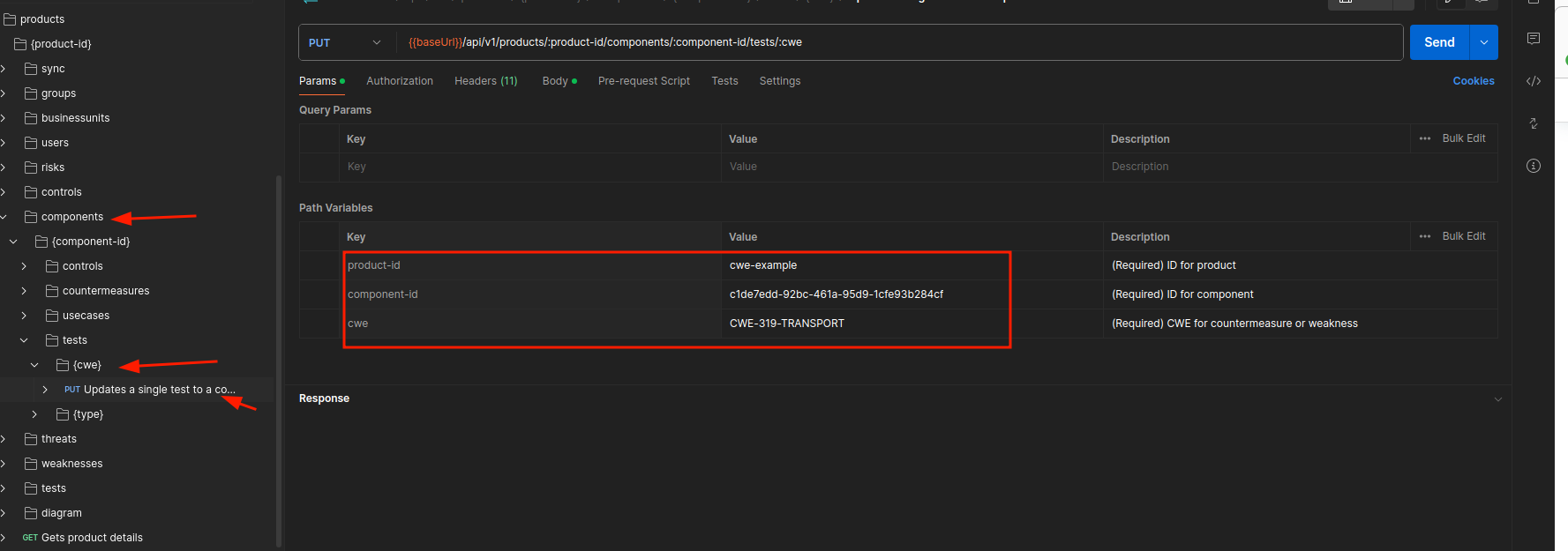The height and width of the screenshot is (551, 1568).
Task: Click description '(Required) CWE for countermeasure or weakness'
Action: [1234, 324]
